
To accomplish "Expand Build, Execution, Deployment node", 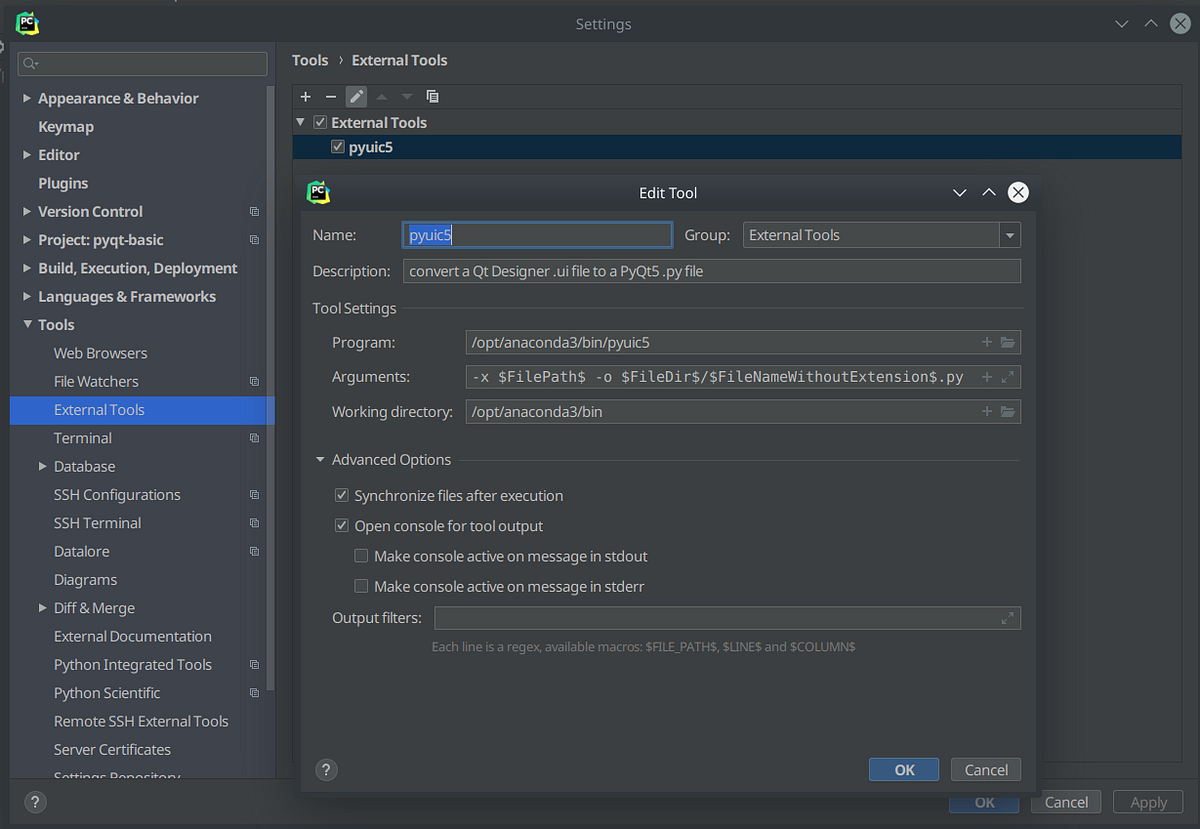I will click(27, 268).
